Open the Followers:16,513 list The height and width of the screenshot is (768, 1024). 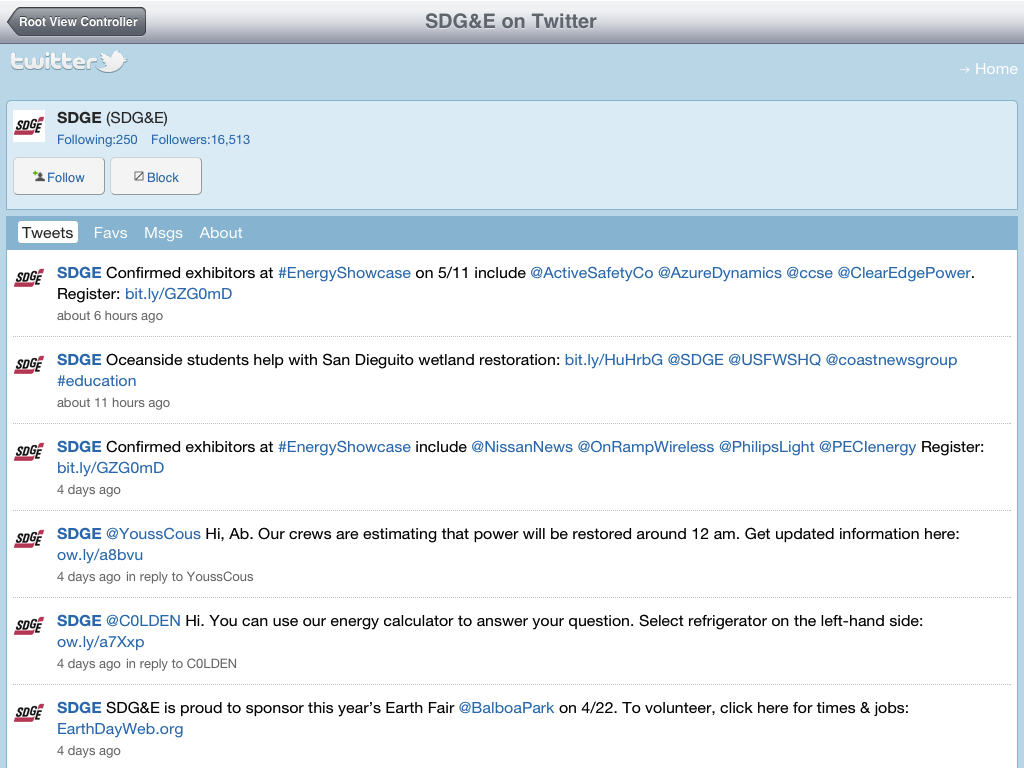(200, 140)
